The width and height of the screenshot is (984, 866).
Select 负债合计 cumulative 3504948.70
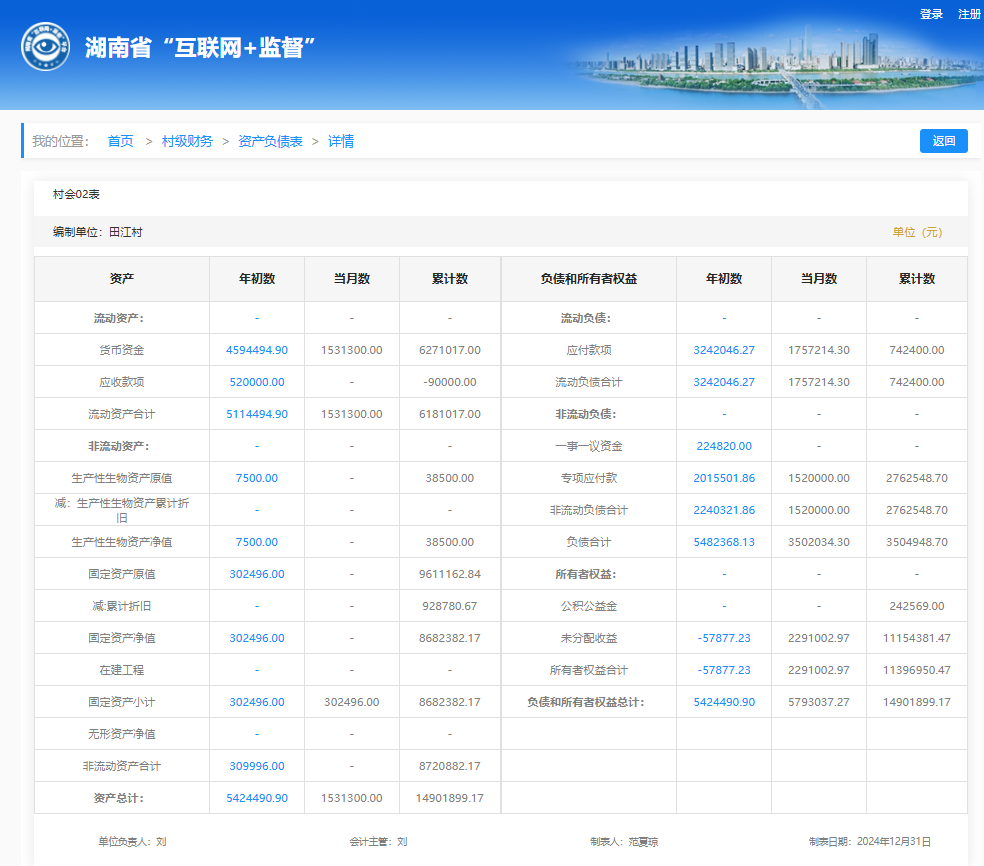[917, 542]
